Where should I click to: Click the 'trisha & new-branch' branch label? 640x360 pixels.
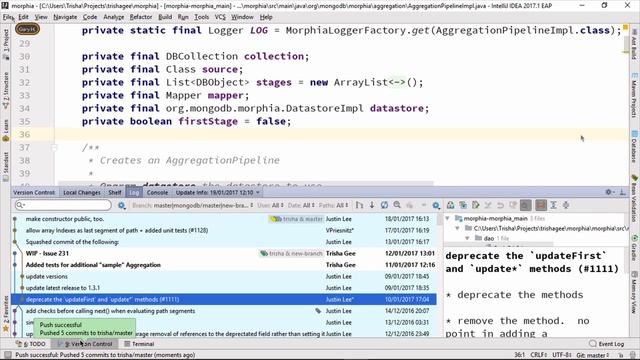click(x=291, y=253)
